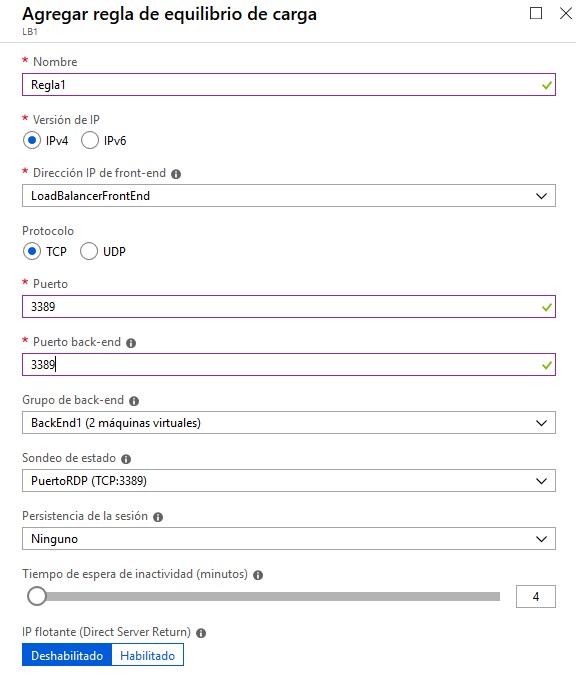Click info icon for Tiempo de espera de inactividad
Screen dimensions: 576x679
pyautogui.click(x=258, y=575)
